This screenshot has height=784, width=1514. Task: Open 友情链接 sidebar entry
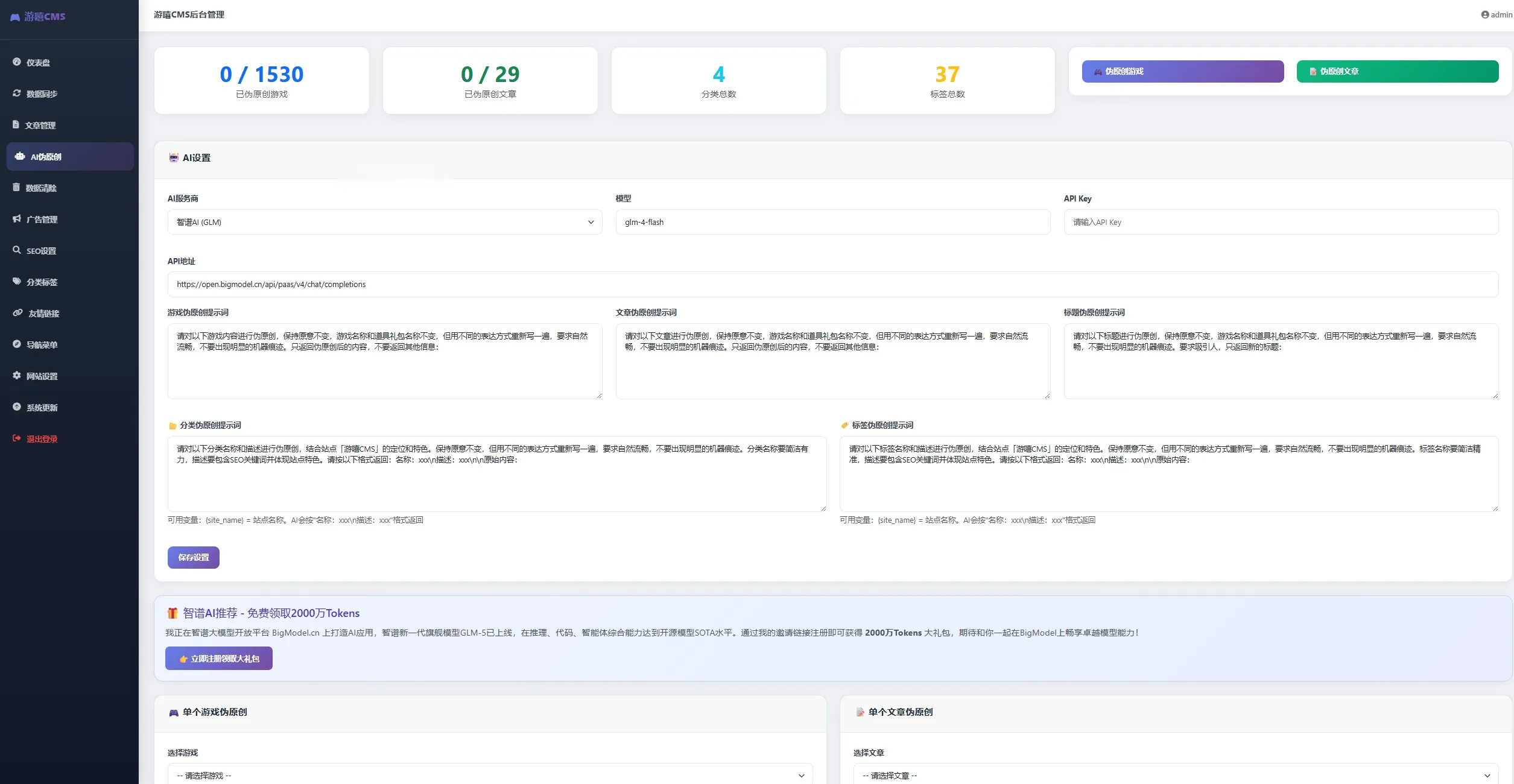tap(69, 313)
